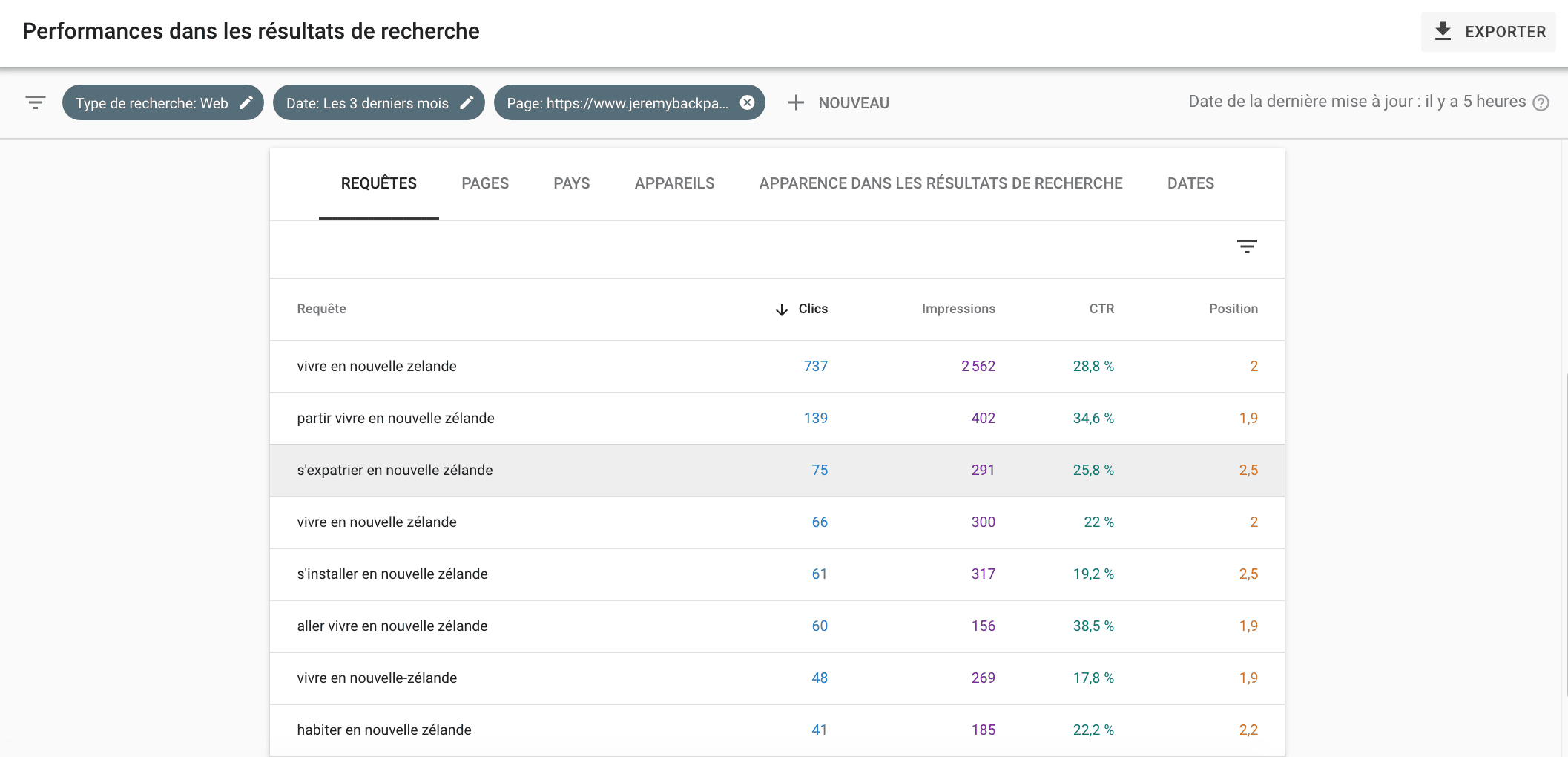Click the 300 impressions value
The height and width of the screenshot is (757, 1568).
(984, 522)
